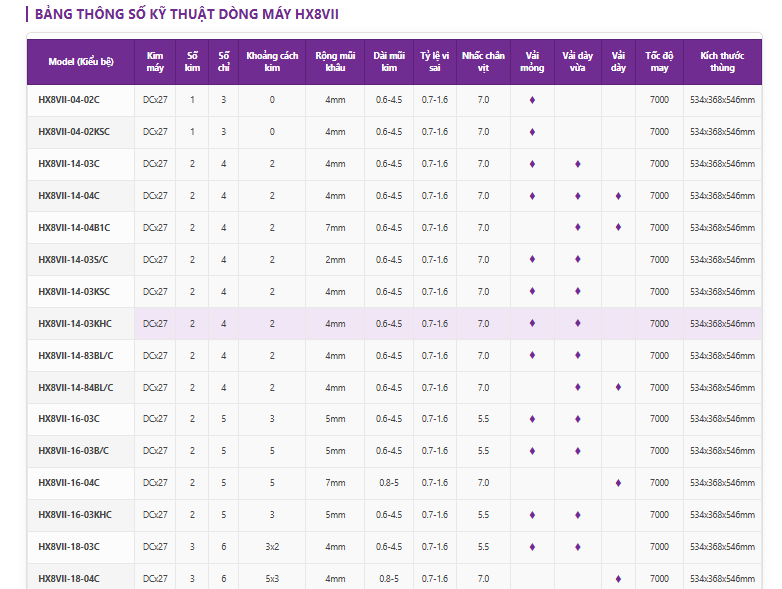Click the Khoảng cách kim column header

(272, 62)
